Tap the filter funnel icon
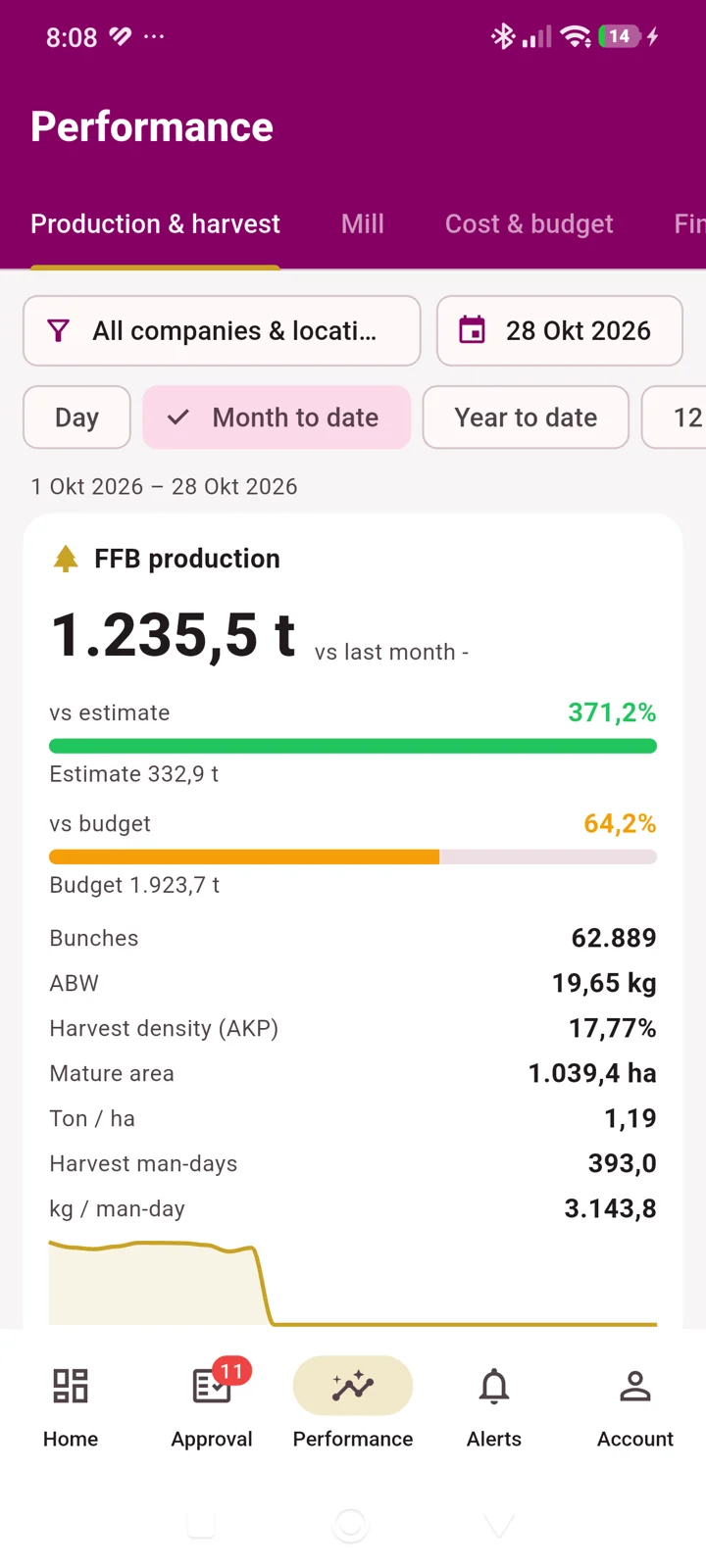 click(59, 331)
